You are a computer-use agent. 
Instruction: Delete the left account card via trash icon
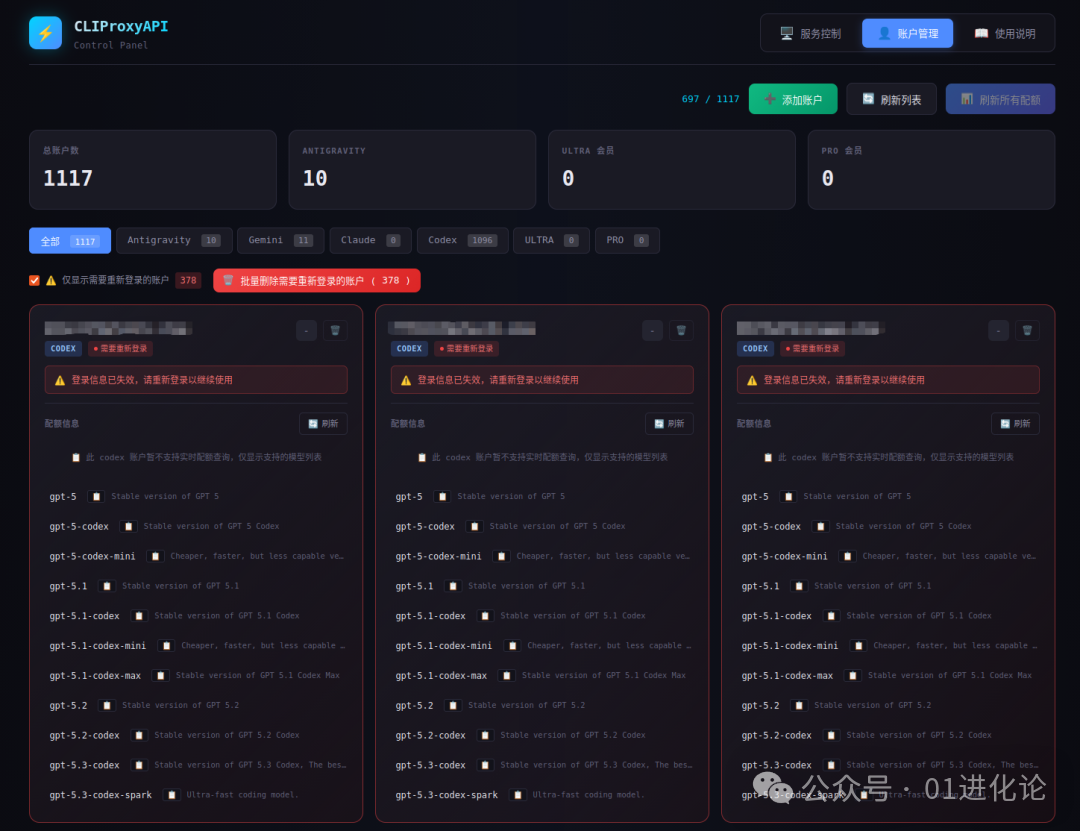coord(335,331)
